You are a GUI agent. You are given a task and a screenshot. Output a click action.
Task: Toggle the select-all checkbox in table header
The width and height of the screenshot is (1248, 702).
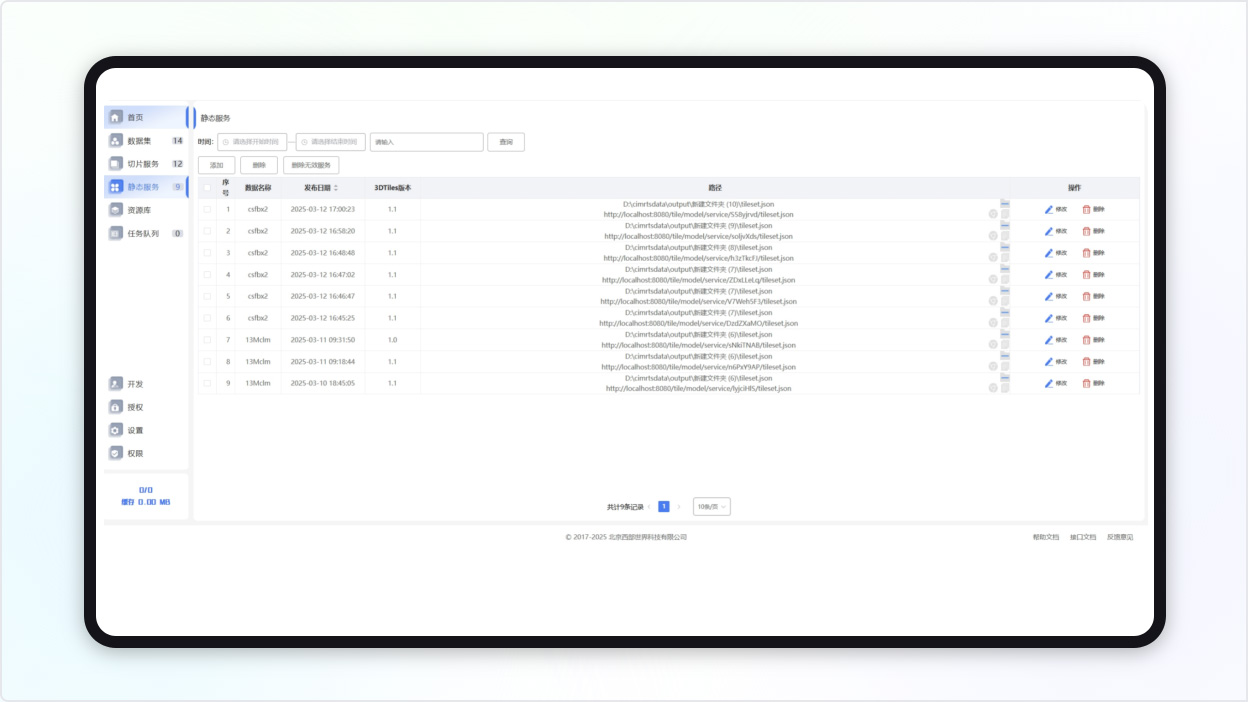pyautogui.click(x=207, y=187)
